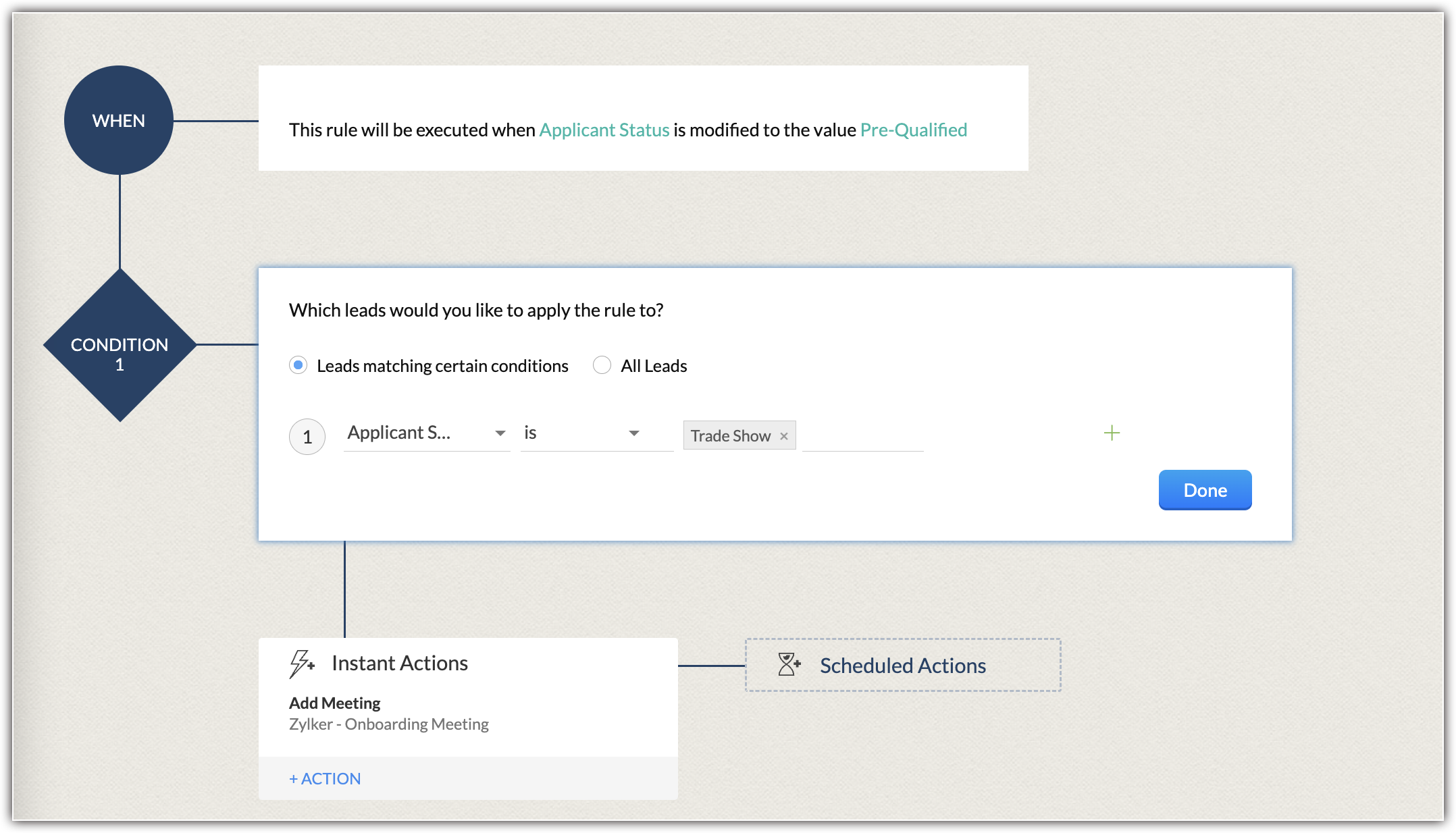Select Leads matching certain conditions radio
This screenshot has width=1456, height=833.
298,365
